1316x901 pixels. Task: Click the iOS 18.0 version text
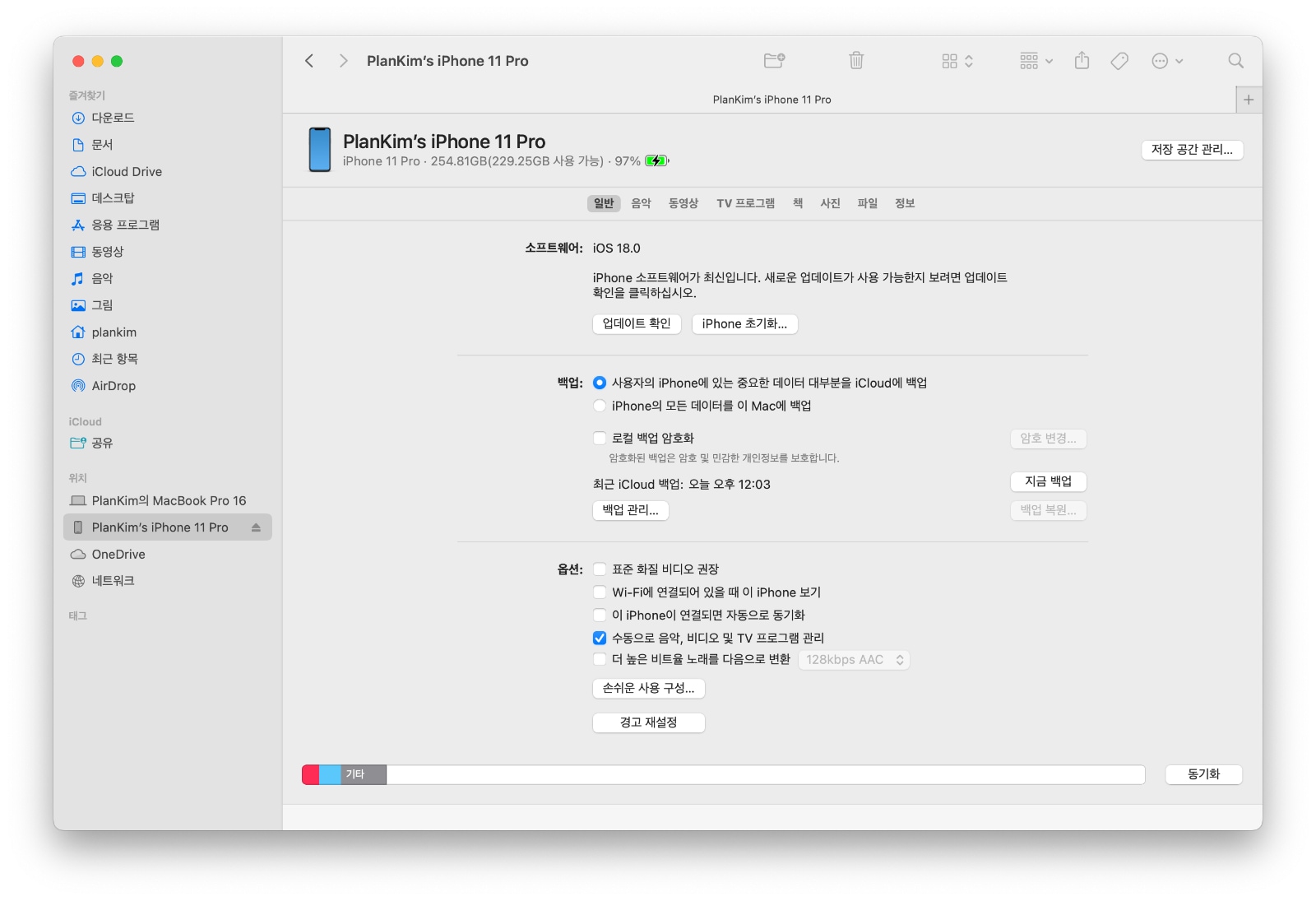click(x=616, y=248)
